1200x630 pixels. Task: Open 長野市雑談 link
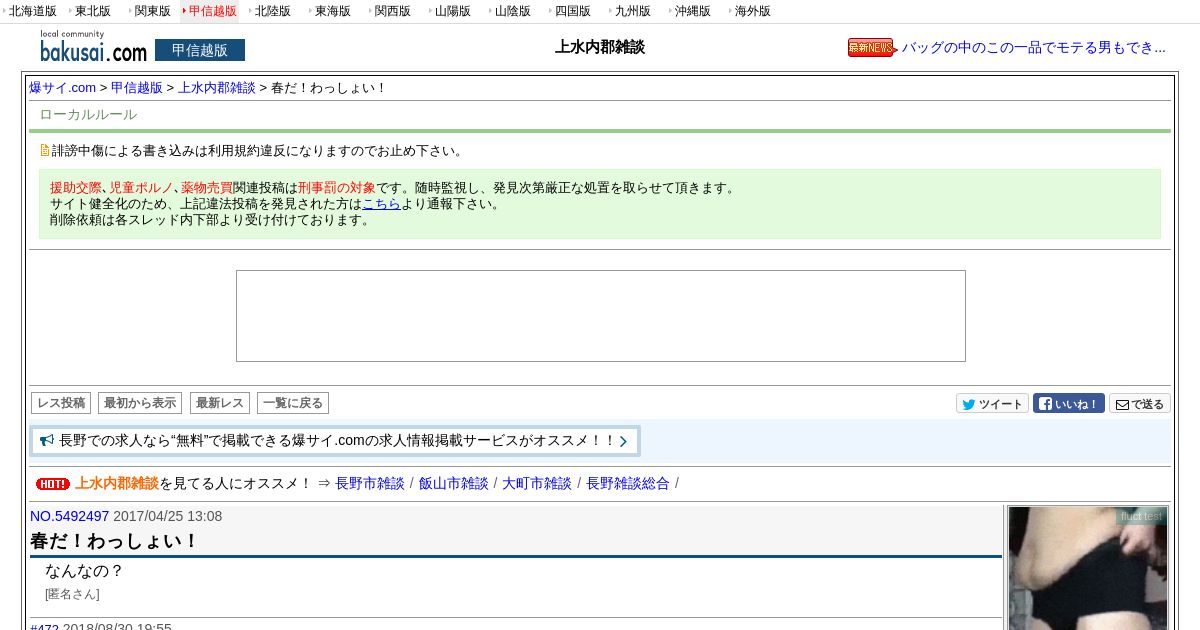point(370,484)
